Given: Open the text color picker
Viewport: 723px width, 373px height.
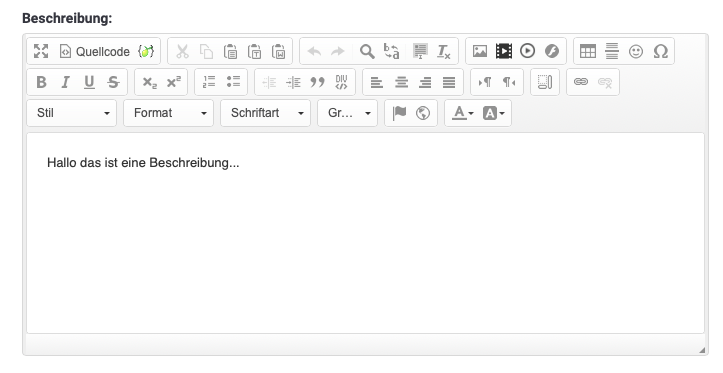Looking at the screenshot, I should [x=462, y=113].
